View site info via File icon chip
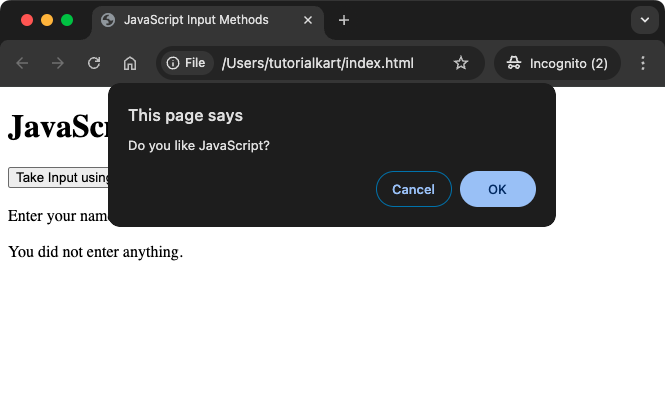The height and width of the screenshot is (397, 665). tap(187, 63)
